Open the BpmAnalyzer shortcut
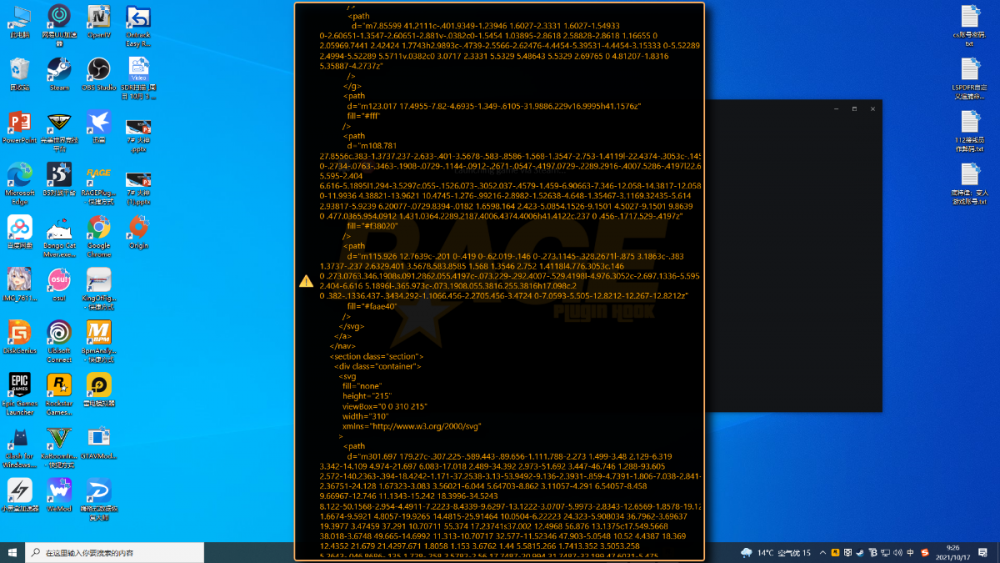This screenshot has height=563, width=1000. point(99,342)
